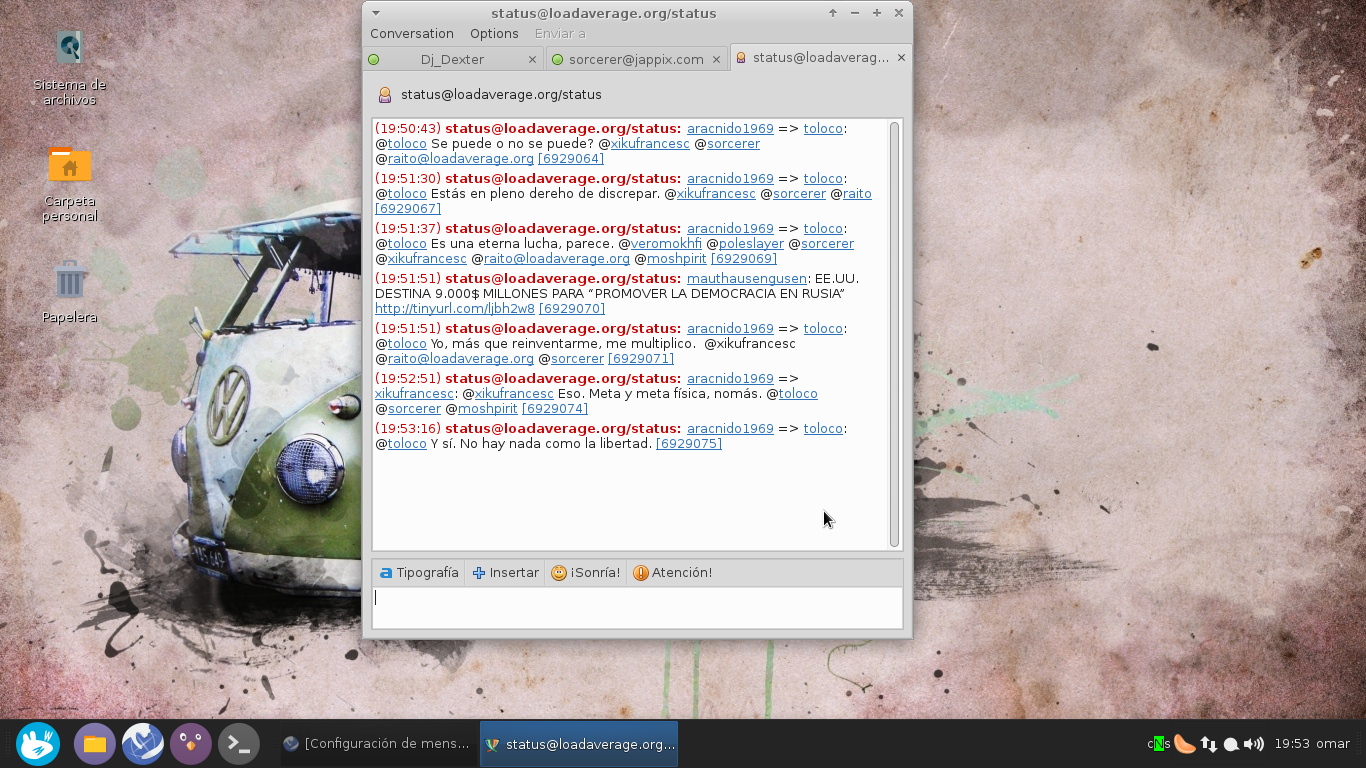The height and width of the screenshot is (768, 1366).
Task: Open the tinyurl.com/ljbh2w8 link
Action: (x=455, y=309)
